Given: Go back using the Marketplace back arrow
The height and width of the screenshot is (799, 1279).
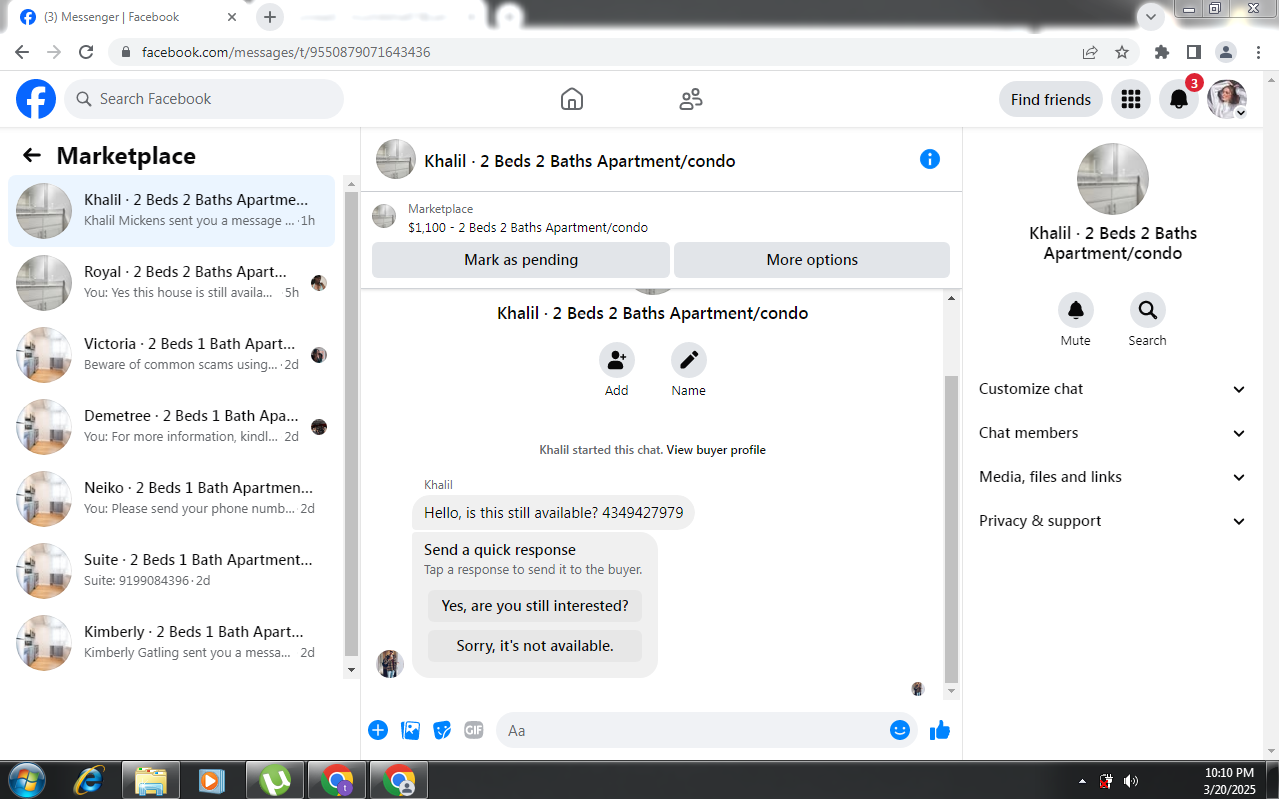Looking at the screenshot, I should [x=32, y=155].
